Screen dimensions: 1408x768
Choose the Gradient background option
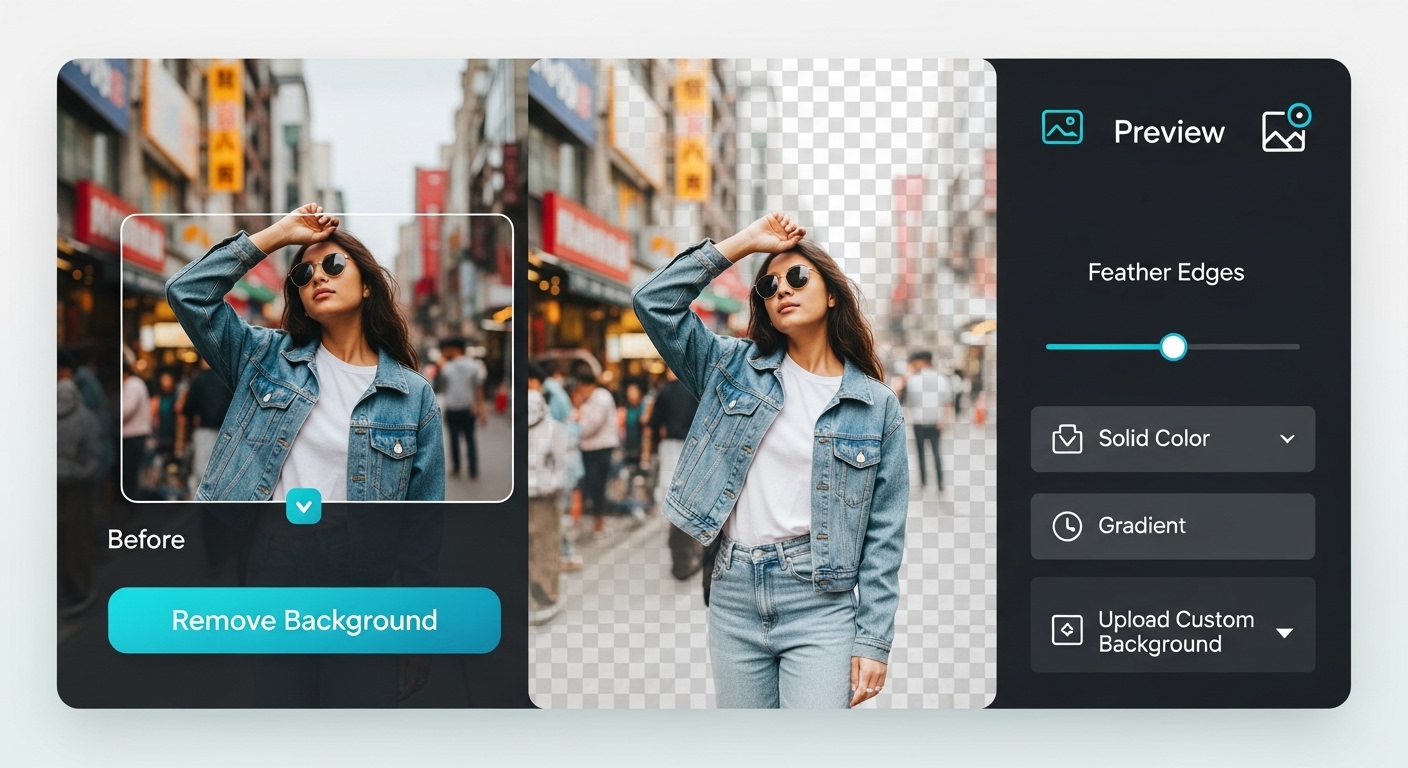click(1142, 526)
